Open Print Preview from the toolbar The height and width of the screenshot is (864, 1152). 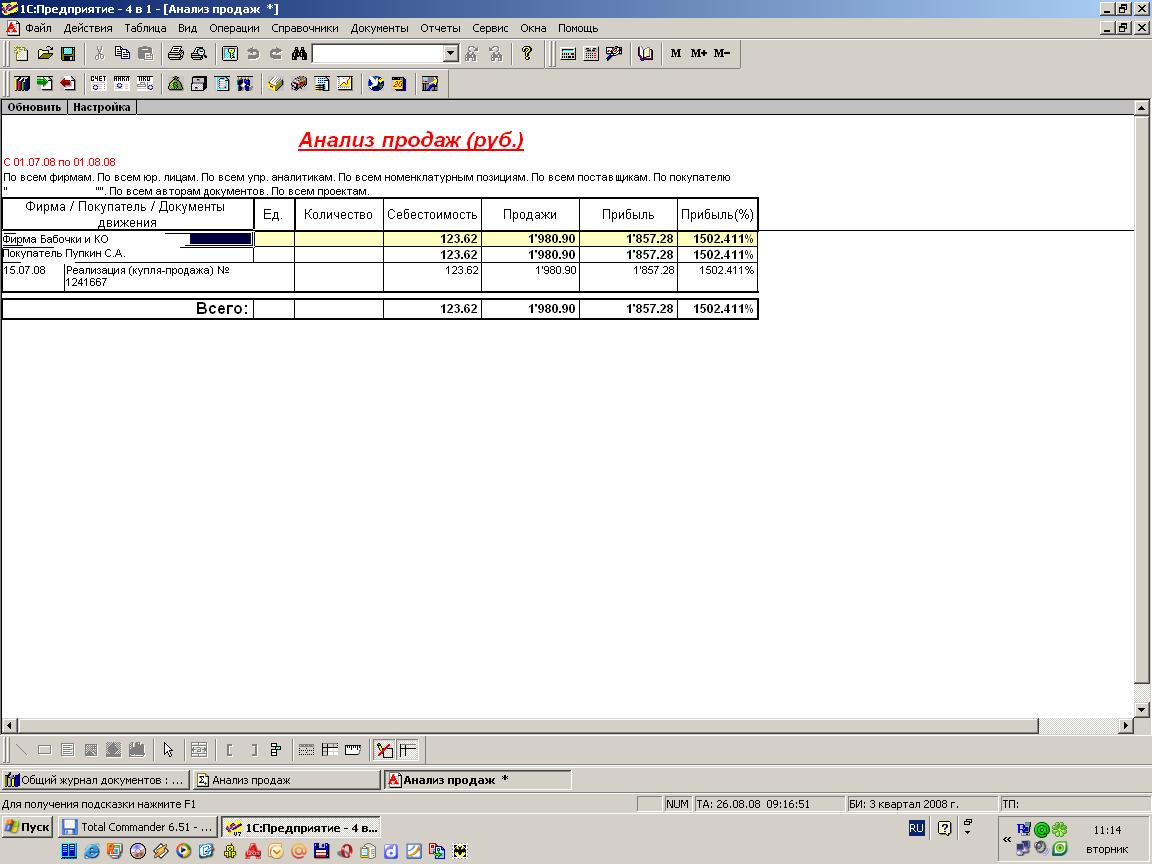[198, 54]
